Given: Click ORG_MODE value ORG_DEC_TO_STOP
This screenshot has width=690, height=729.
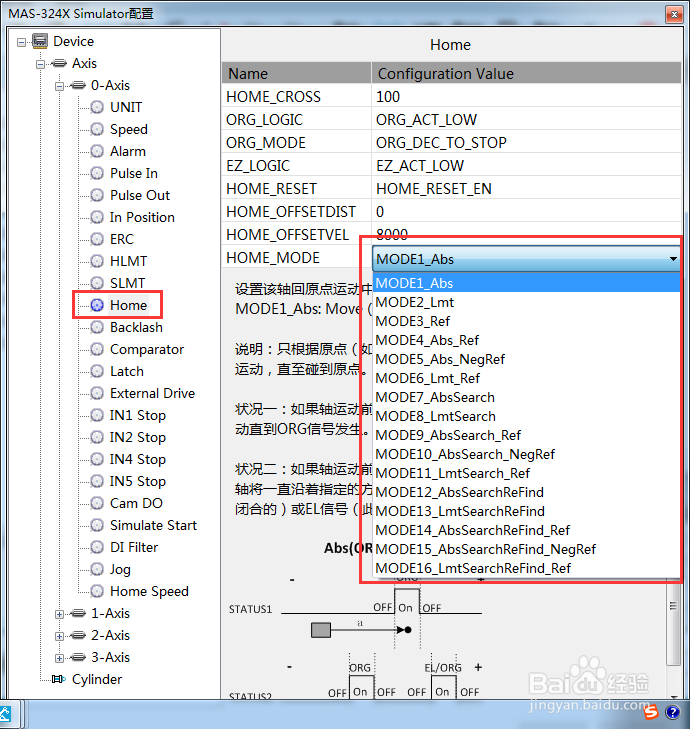Looking at the screenshot, I should coord(526,143).
